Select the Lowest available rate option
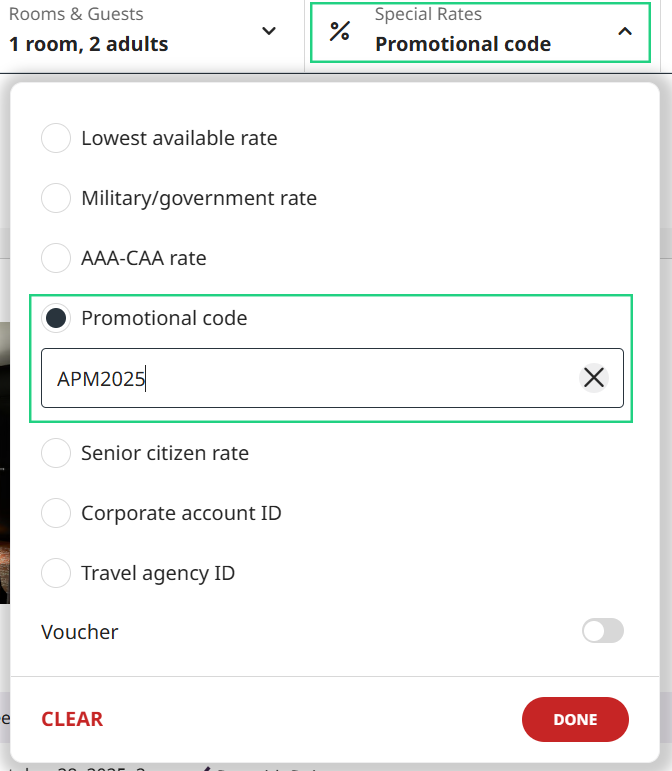The image size is (672, 771). point(56,138)
